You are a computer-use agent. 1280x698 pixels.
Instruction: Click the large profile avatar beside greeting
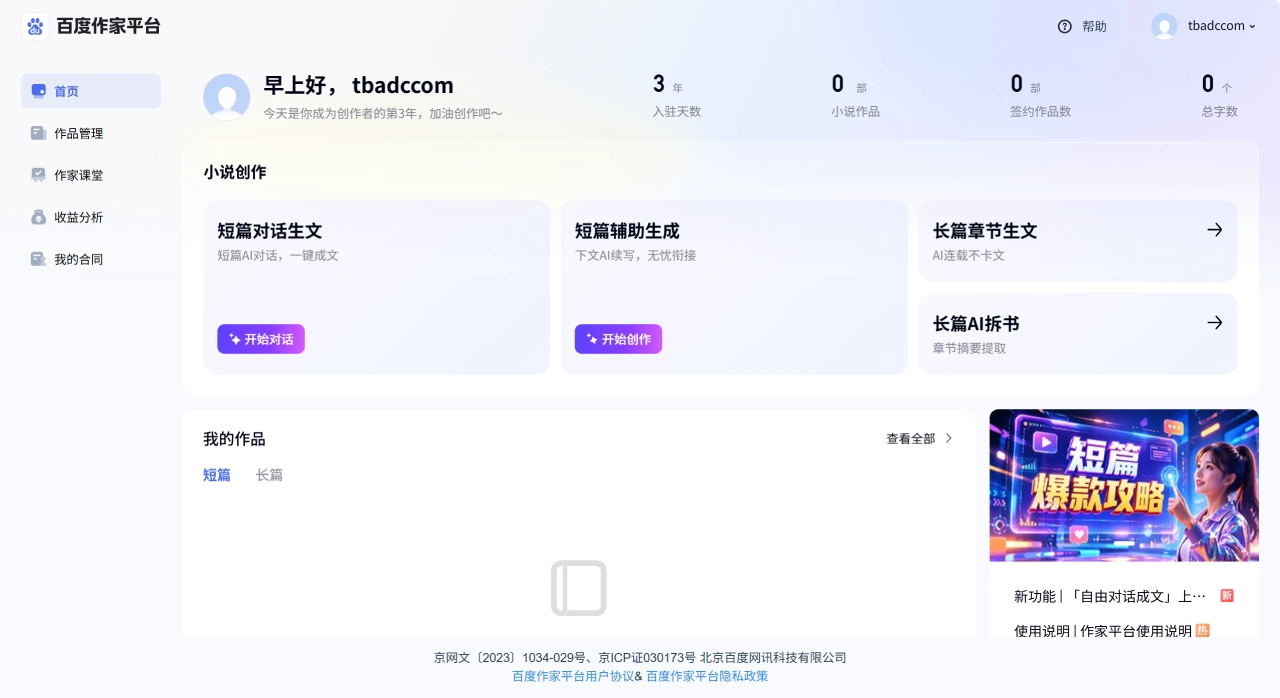click(227, 97)
